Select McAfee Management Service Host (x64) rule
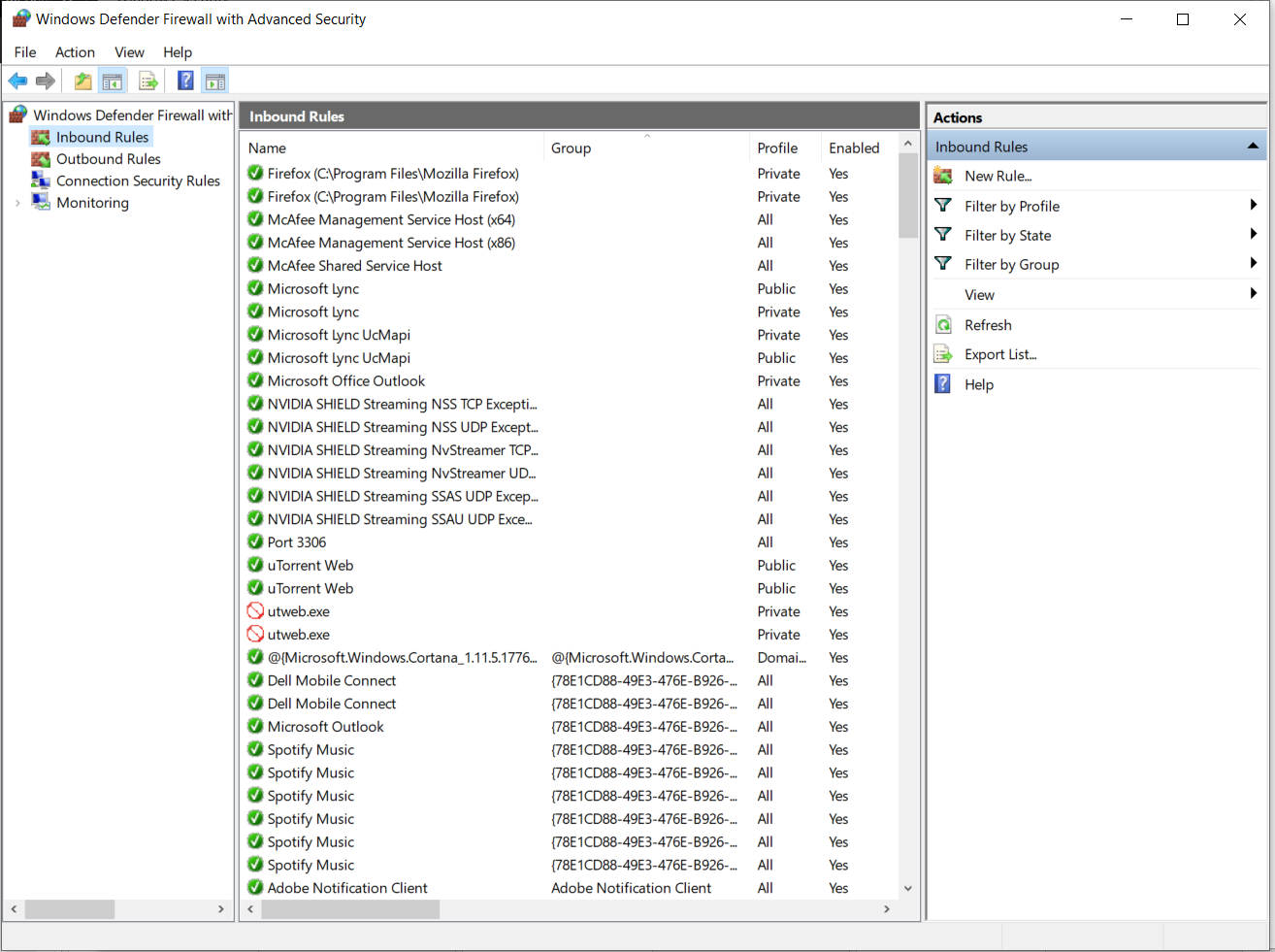This screenshot has width=1275, height=952. click(x=570, y=220)
